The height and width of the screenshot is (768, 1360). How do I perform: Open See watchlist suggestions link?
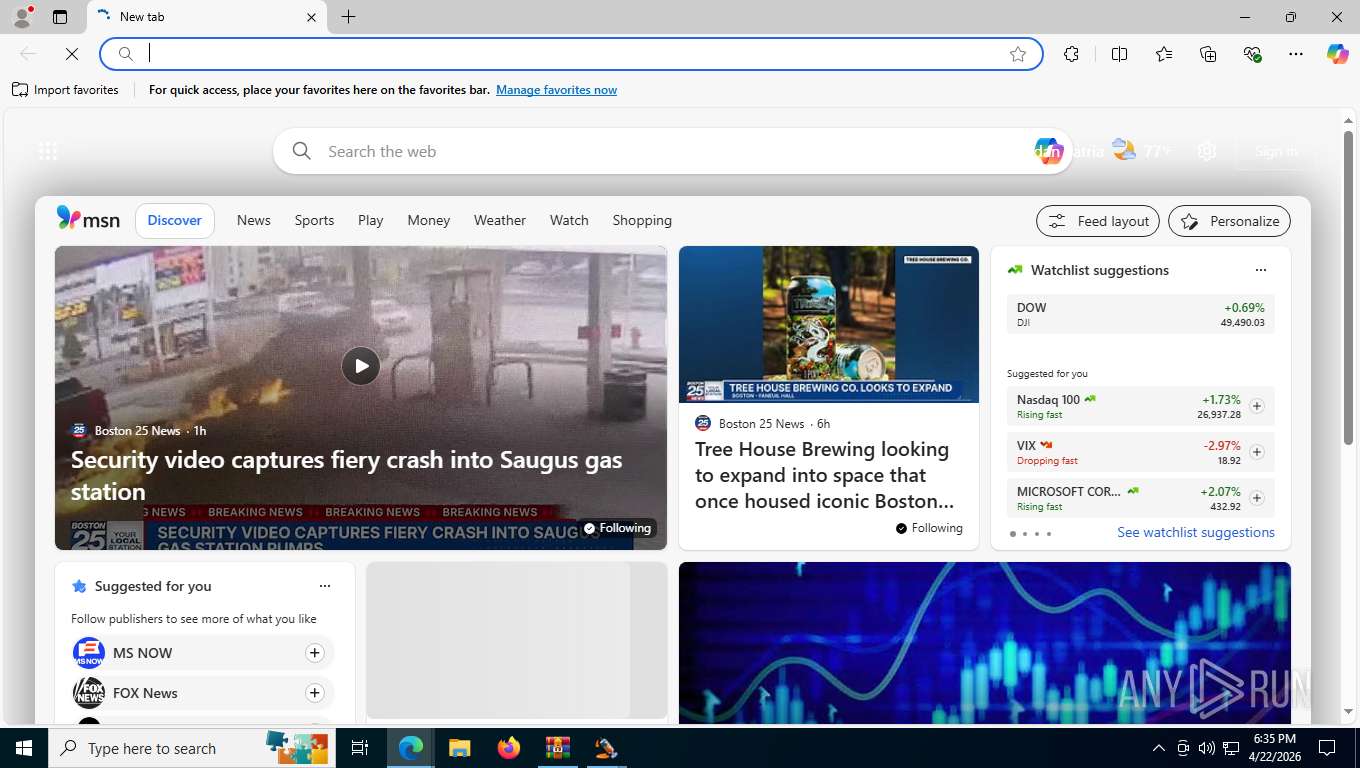point(1196,532)
